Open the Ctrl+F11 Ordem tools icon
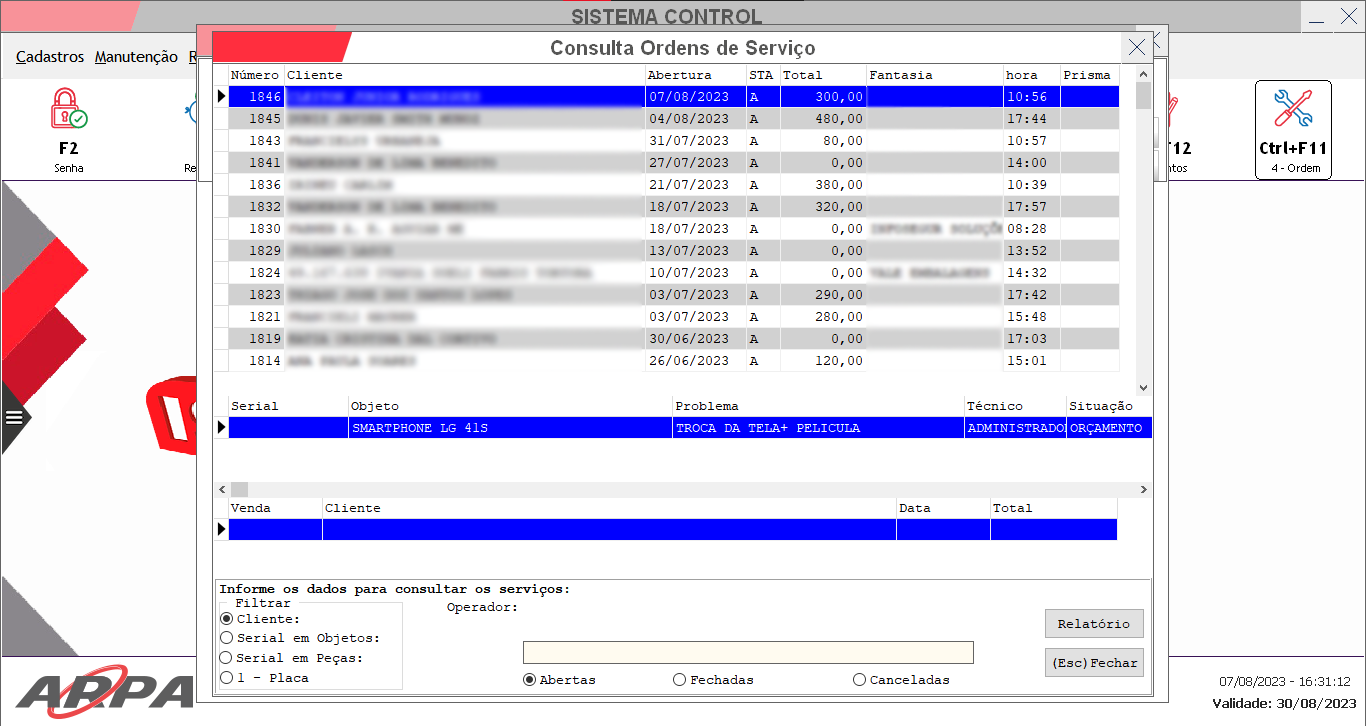 (1292, 108)
